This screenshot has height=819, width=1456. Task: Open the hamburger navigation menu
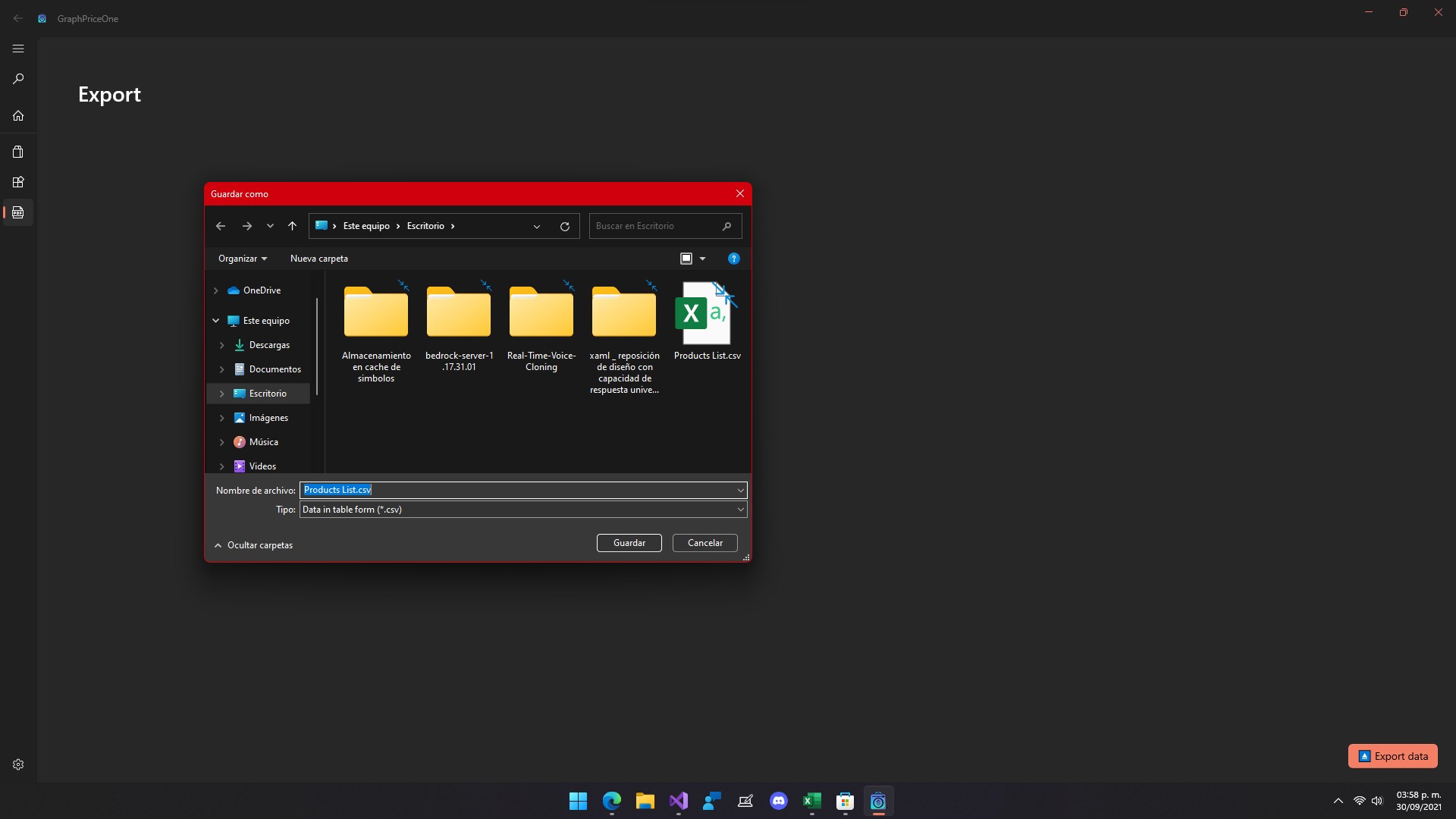18,49
